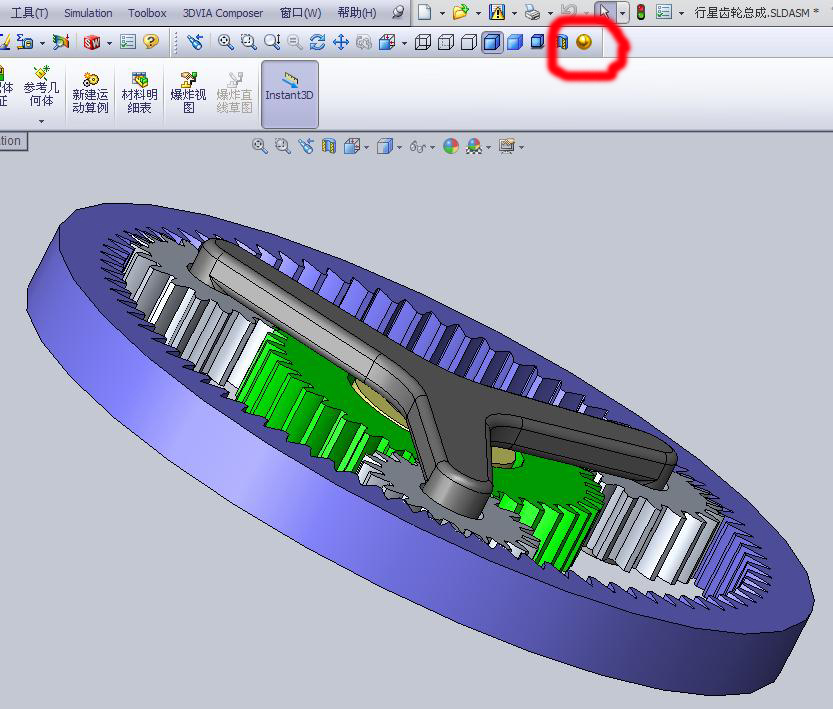Click 材料明细表 Bill of Materials button
Screen dimensions: 833x709
(139, 93)
